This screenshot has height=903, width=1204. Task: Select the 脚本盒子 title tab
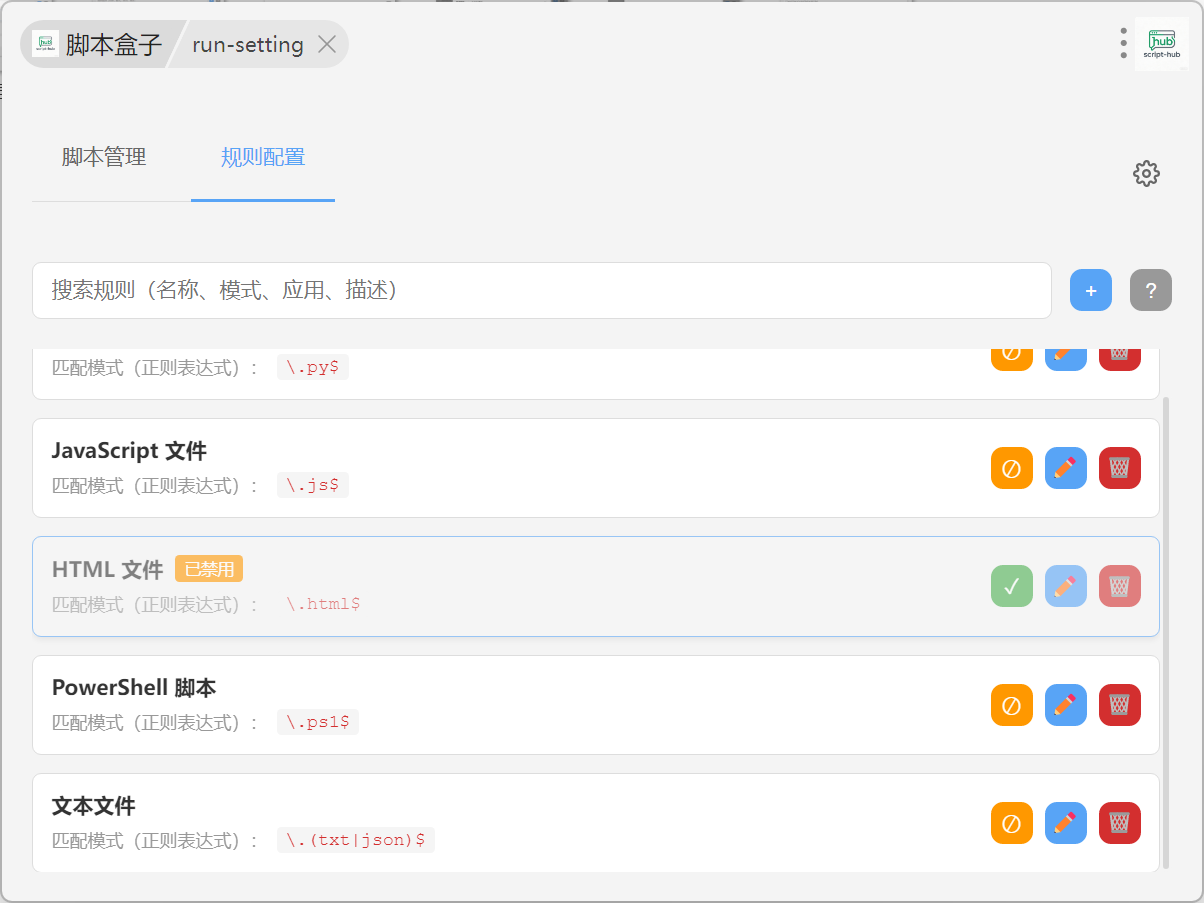(98, 44)
